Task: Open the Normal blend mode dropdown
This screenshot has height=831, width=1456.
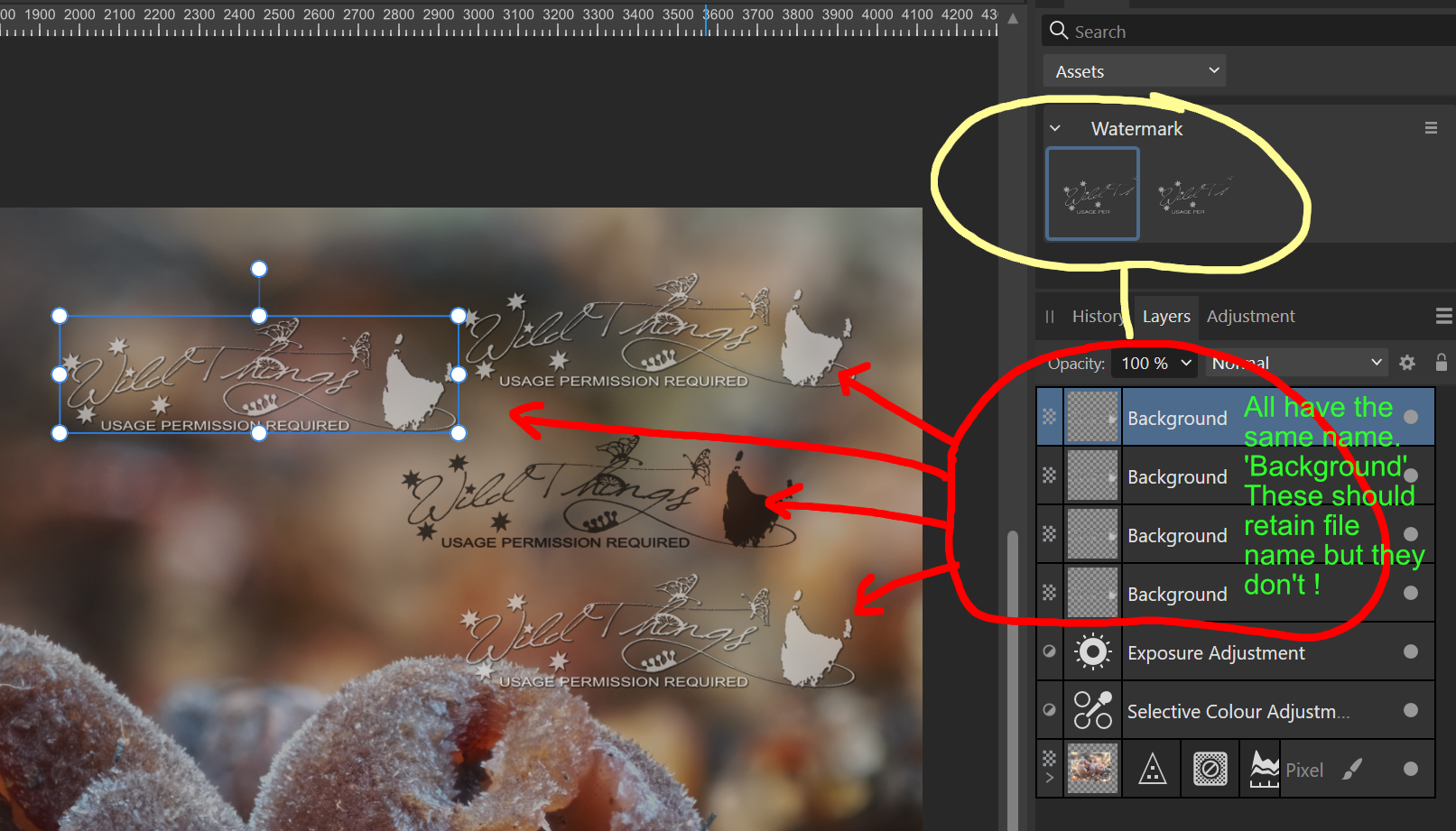Action: [1296, 363]
